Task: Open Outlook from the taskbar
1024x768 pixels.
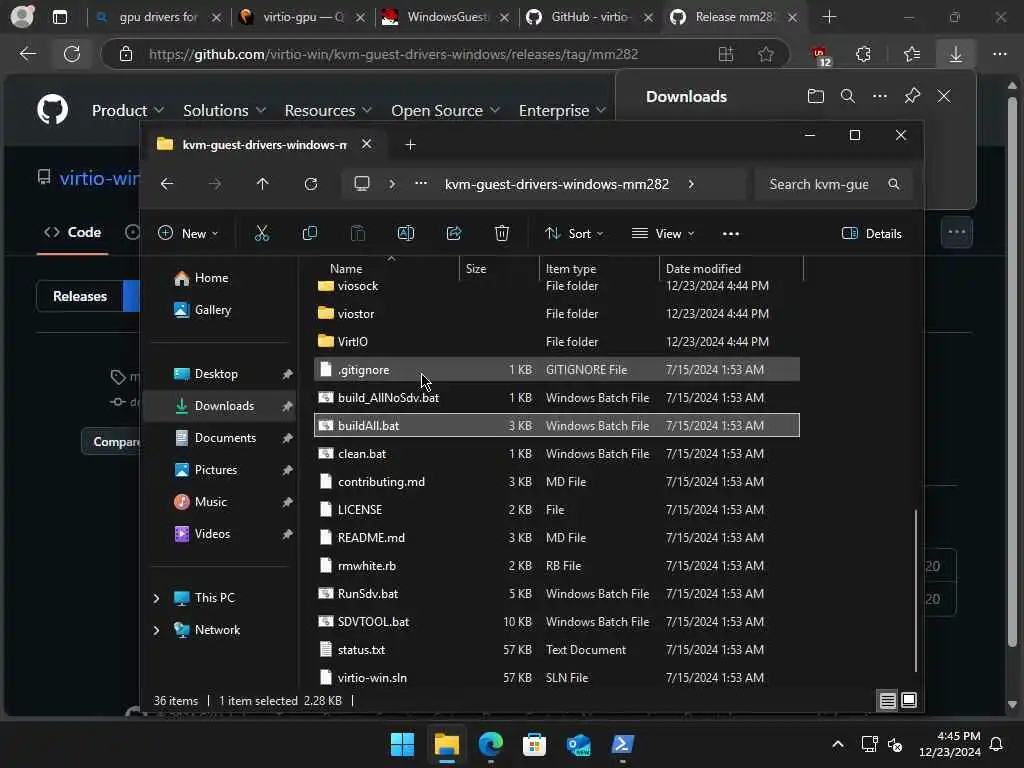Action: click(x=579, y=744)
